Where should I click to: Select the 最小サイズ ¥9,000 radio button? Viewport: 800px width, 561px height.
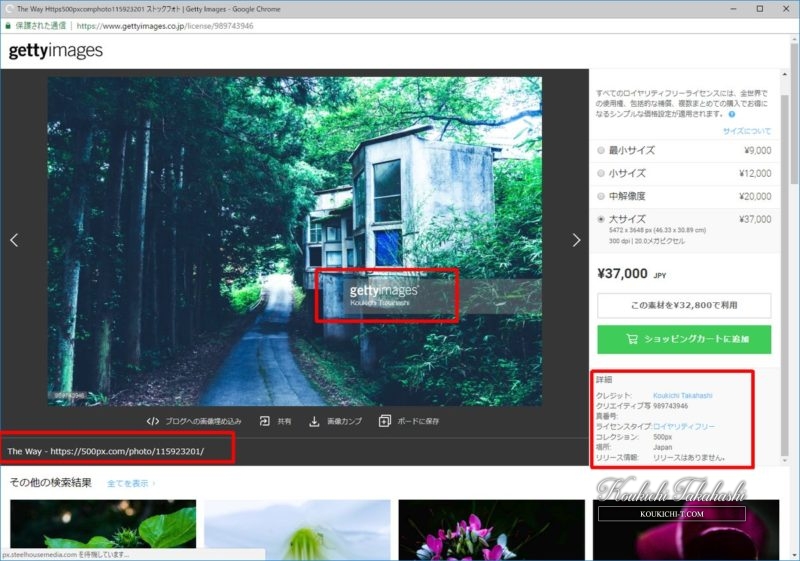point(601,150)
